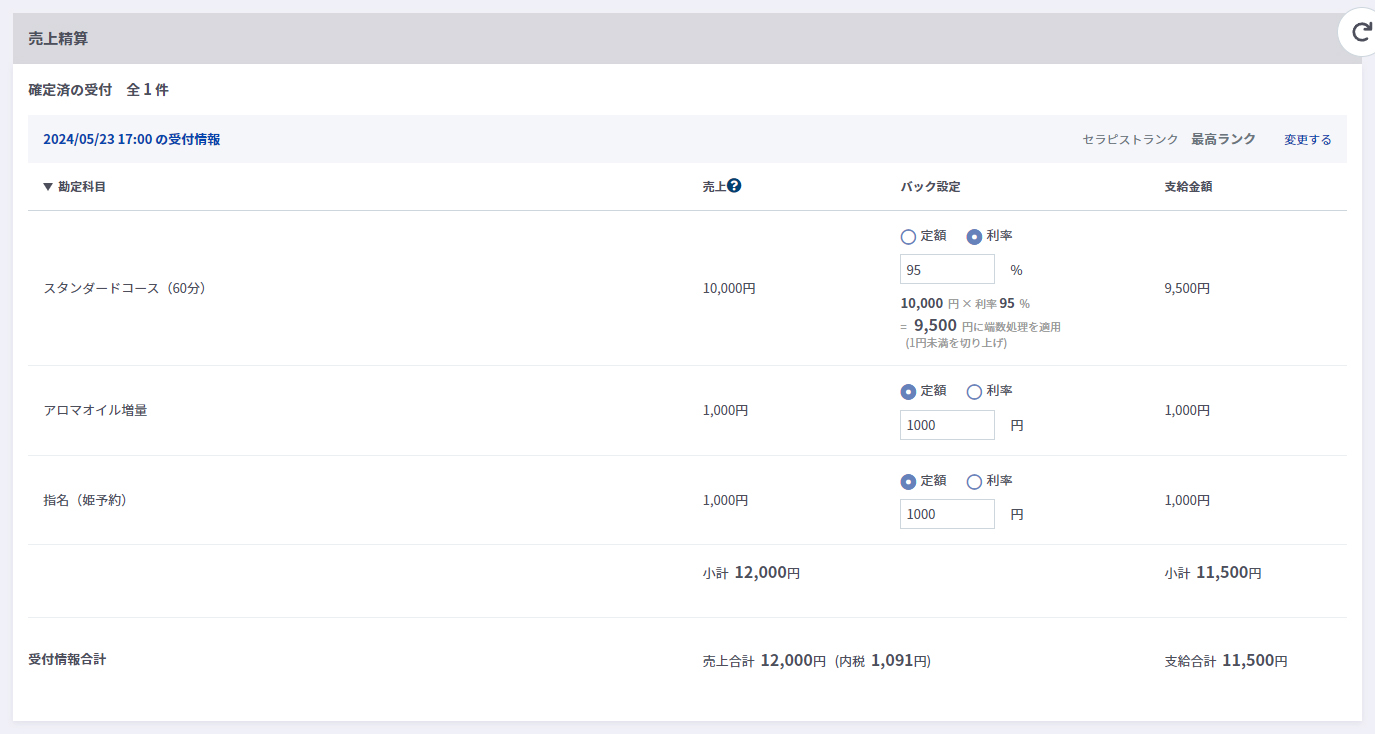Click the reload icon in the top-right corner
This screenshot has height=734, width=1375.
(x=1361, y=32)
